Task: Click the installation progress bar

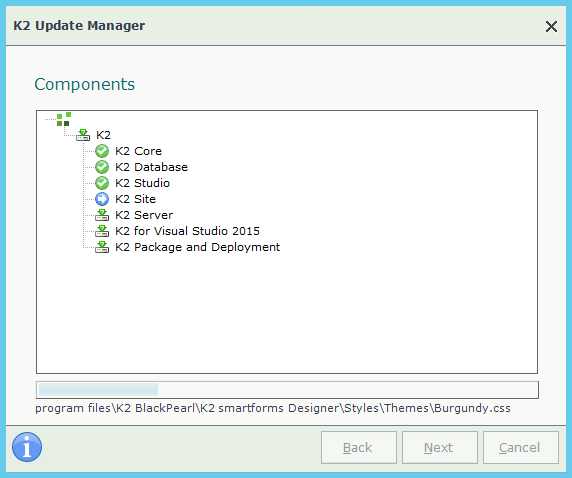Action: (287, 390)
